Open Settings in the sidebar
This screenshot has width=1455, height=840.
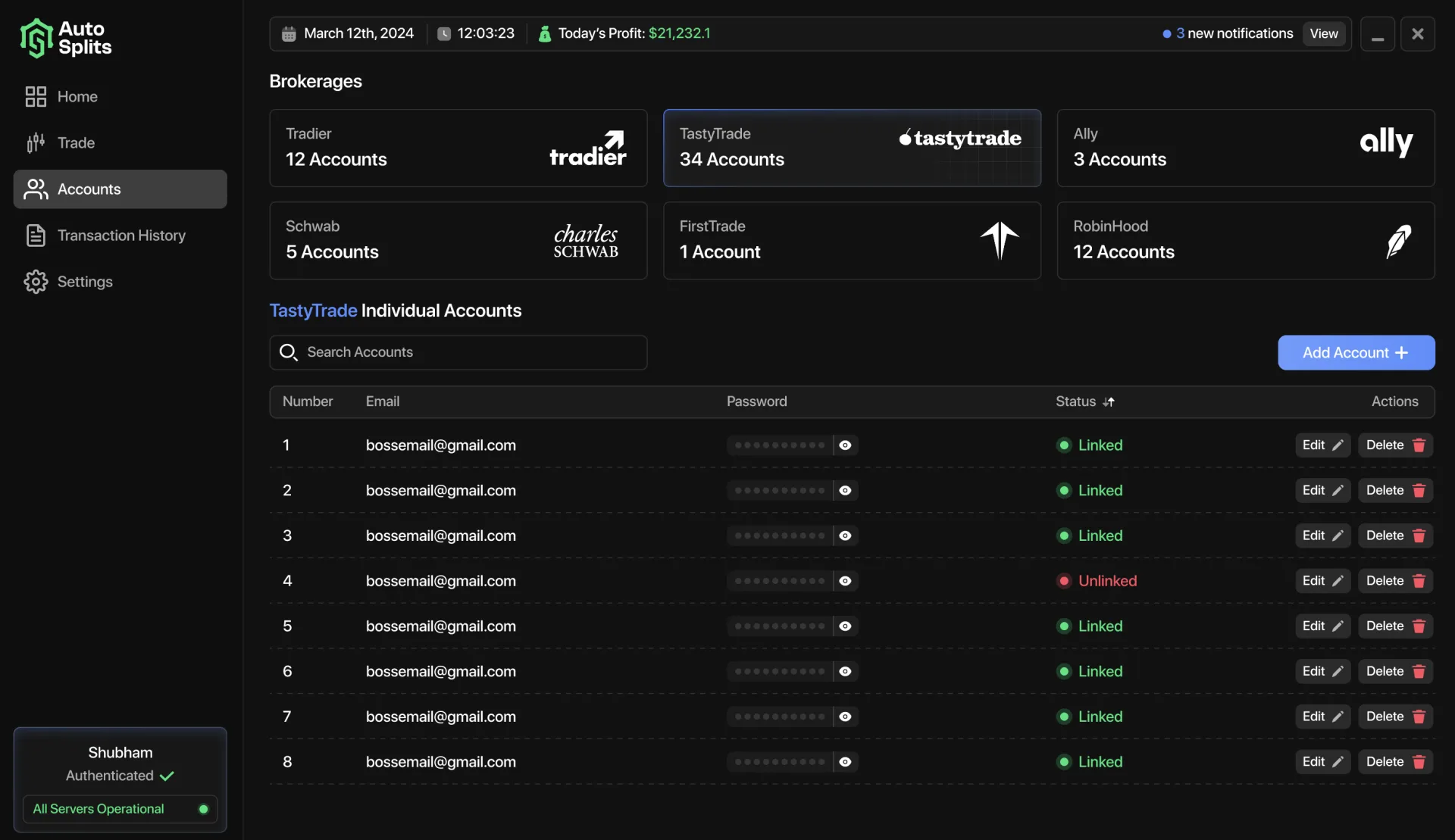(x=120, y=282)
